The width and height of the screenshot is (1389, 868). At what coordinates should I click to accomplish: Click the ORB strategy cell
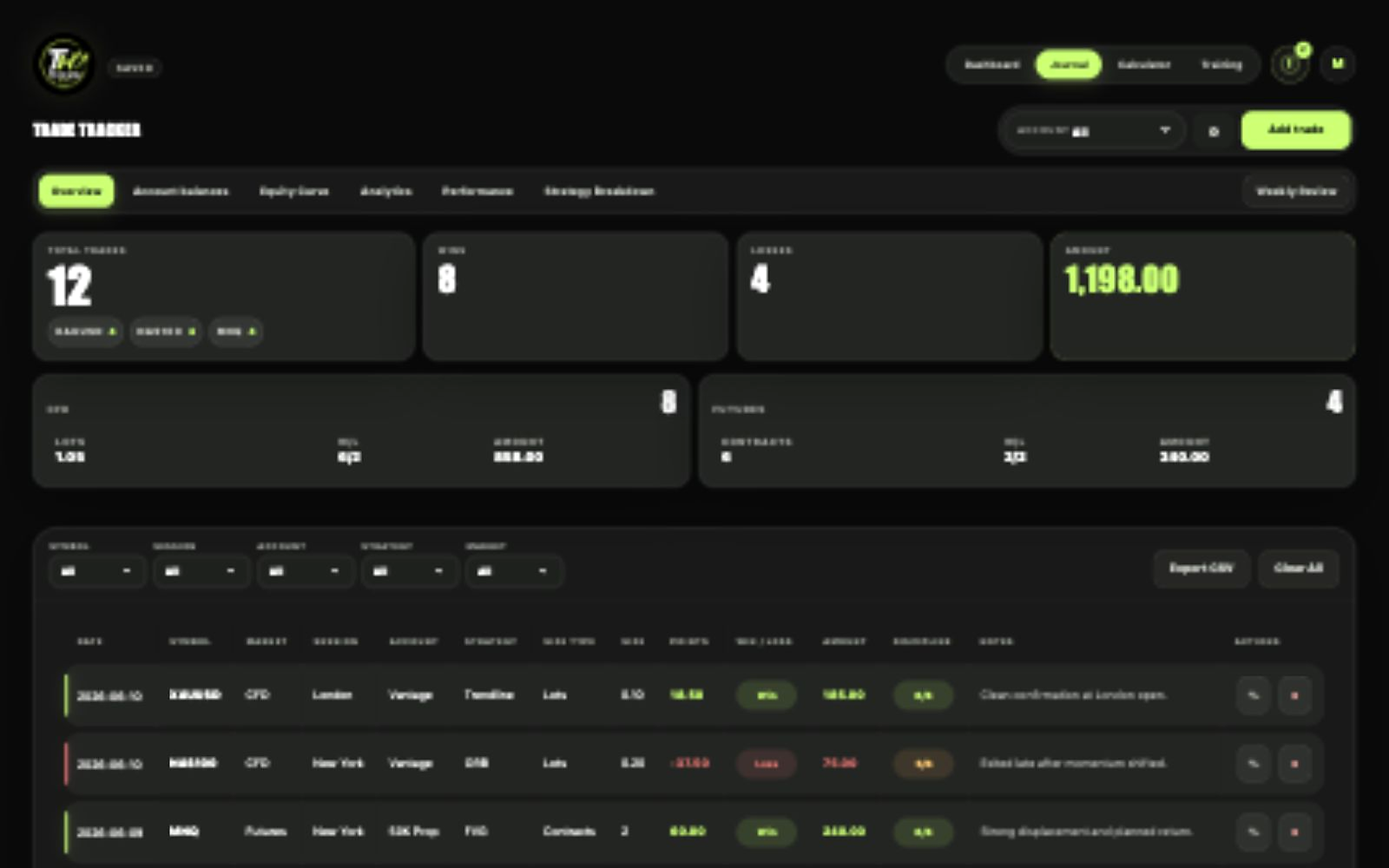[477, 763]
